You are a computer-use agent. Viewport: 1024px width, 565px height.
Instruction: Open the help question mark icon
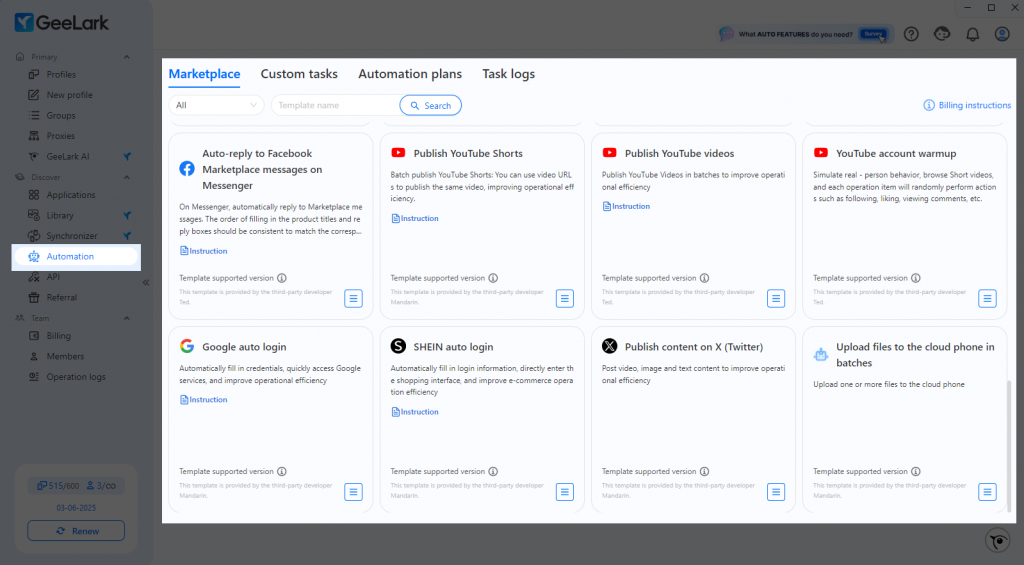pos(911,34)
